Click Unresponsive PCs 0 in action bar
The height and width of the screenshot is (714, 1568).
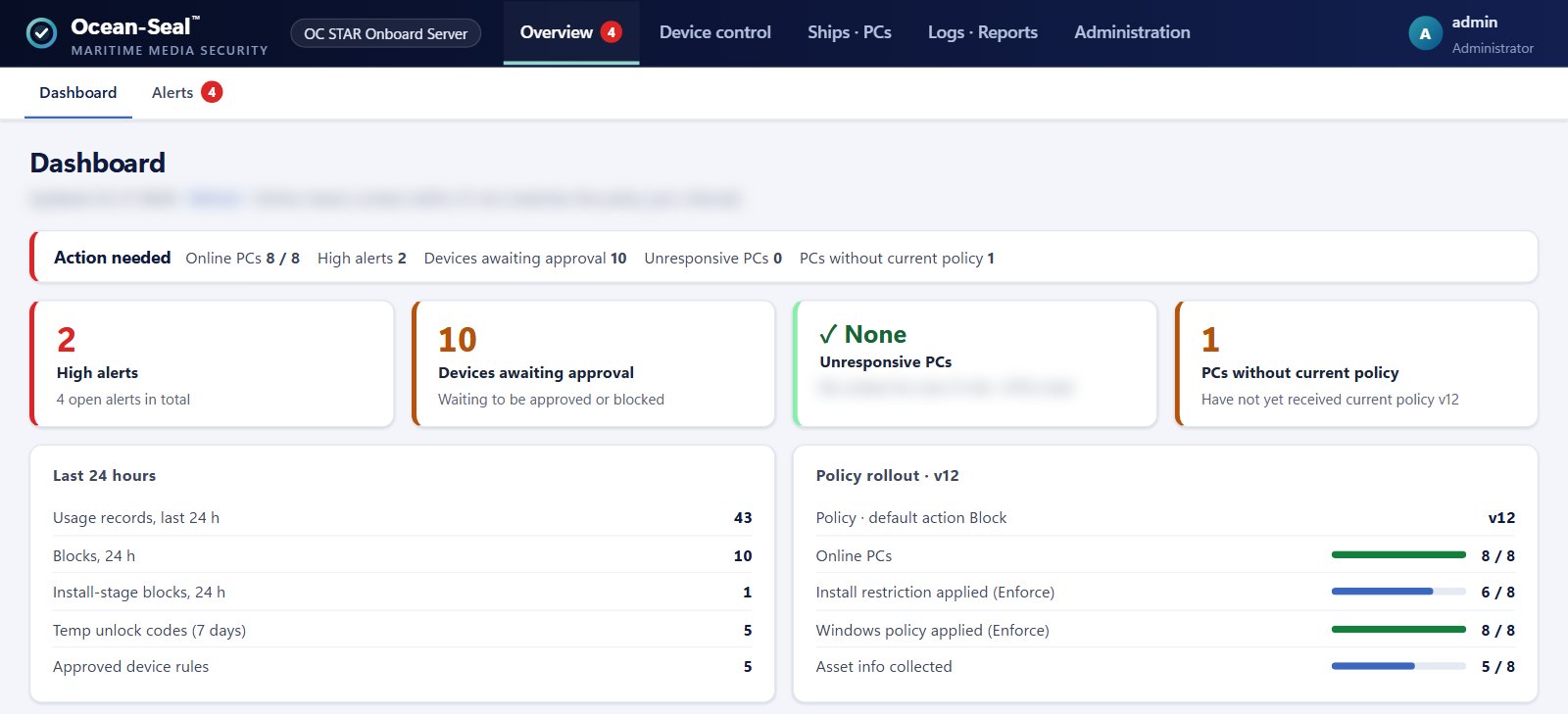click(x=713, y=259)
